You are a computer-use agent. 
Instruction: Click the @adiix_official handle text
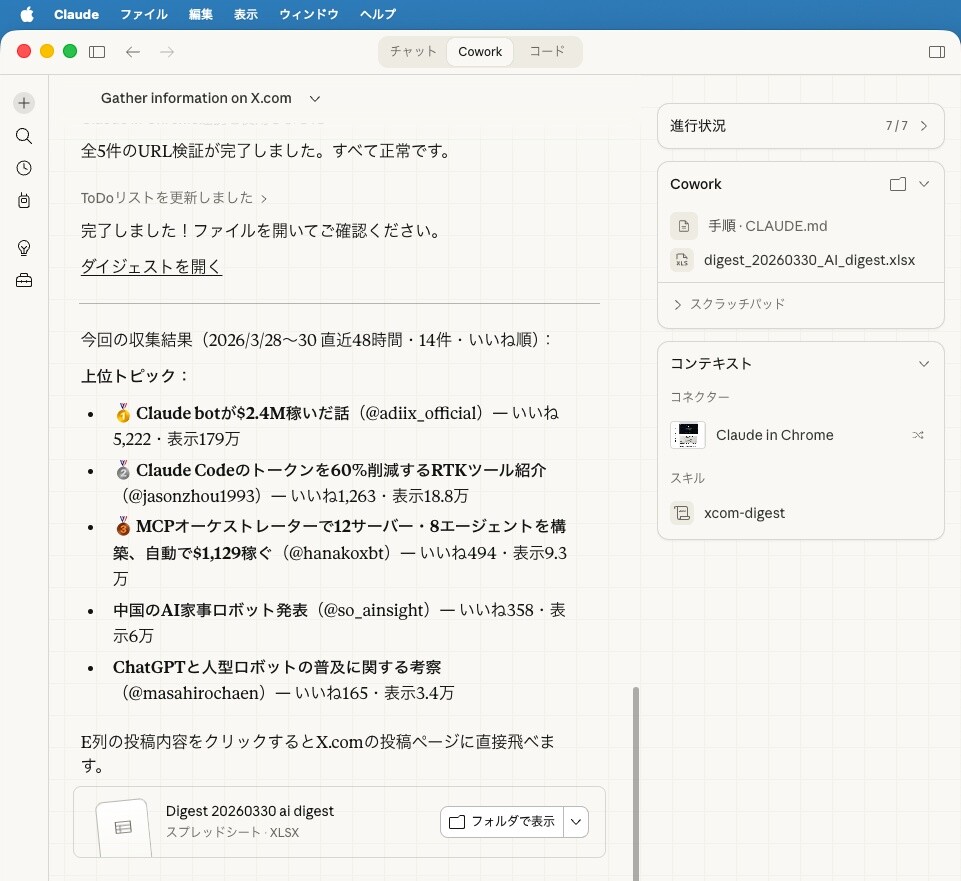(x=420, y=413)
